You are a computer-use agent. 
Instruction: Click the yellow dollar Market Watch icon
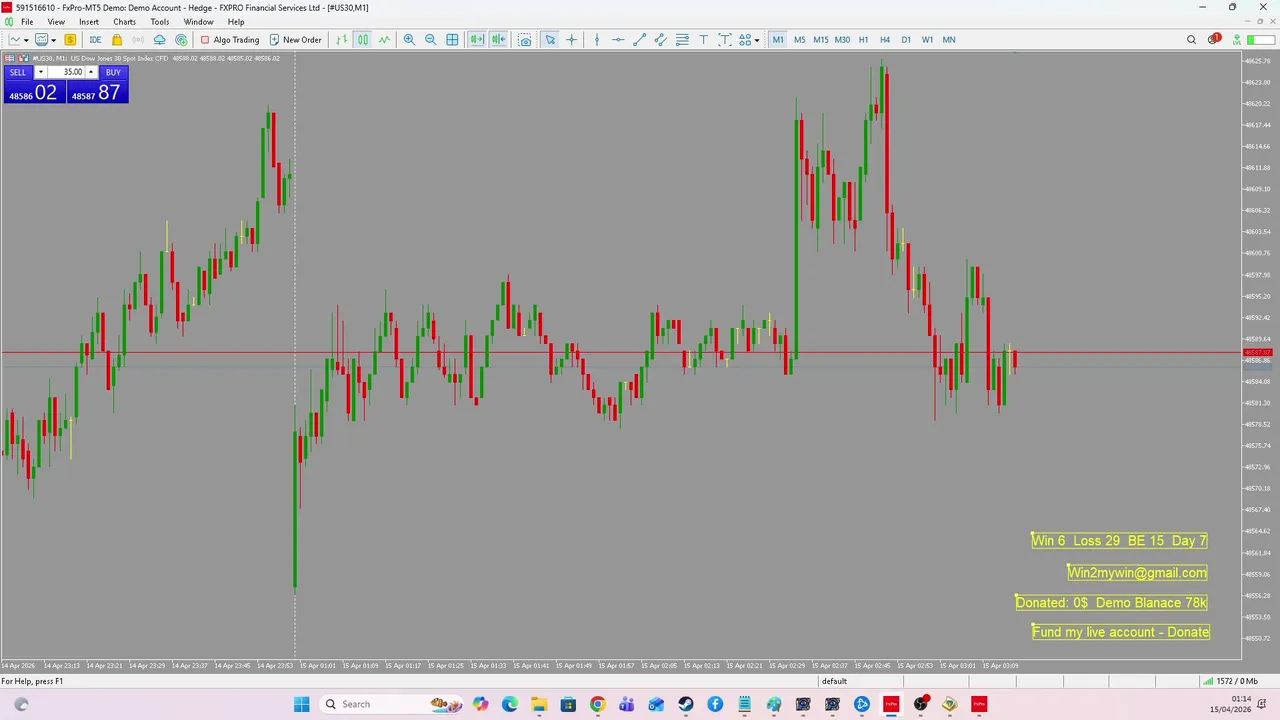(70, 40)
